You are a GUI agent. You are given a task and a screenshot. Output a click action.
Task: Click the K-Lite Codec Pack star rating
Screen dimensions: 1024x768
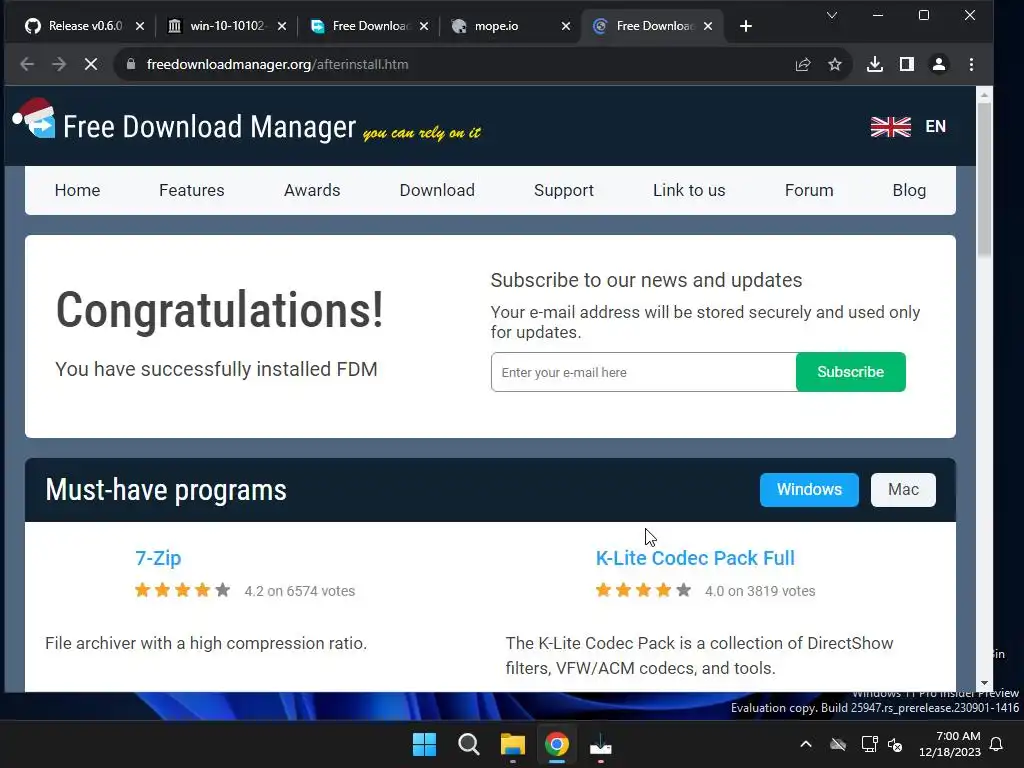pos(643,590)
